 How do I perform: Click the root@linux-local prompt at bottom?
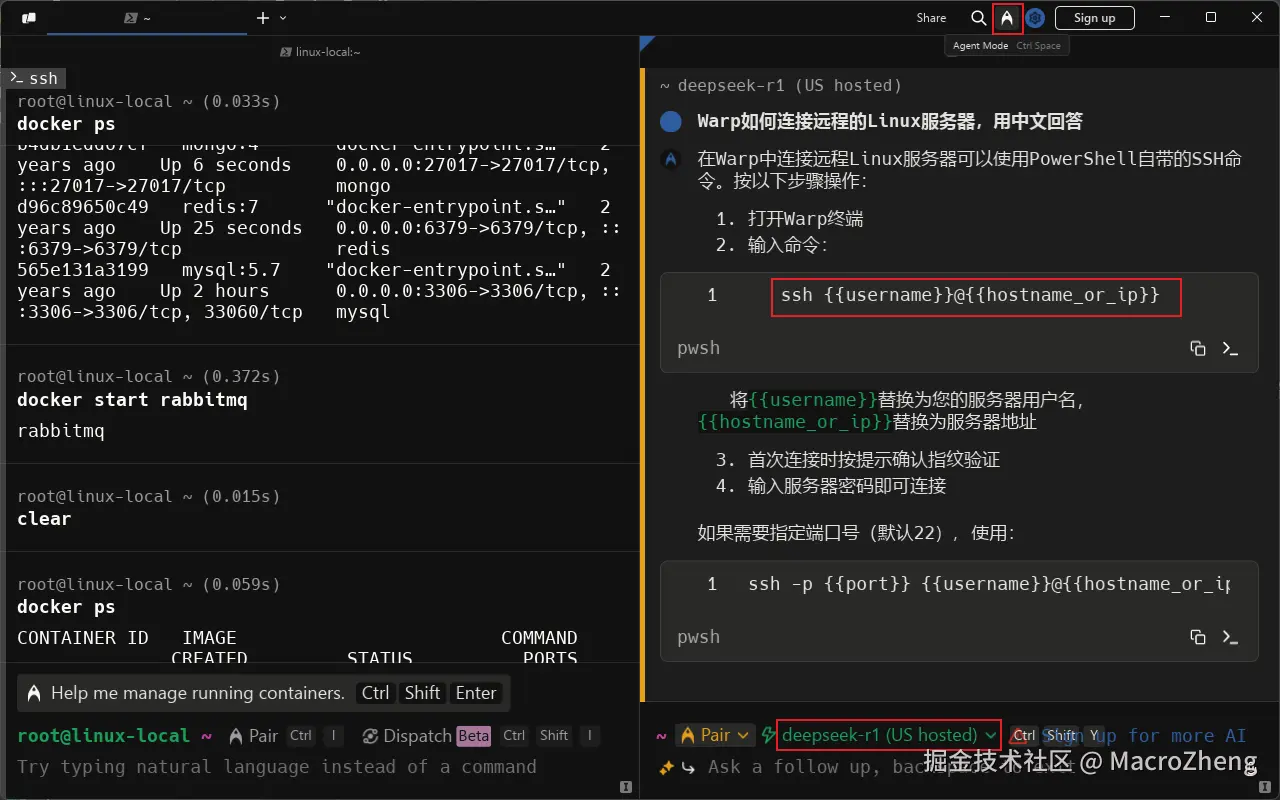[x=103, y=736]
